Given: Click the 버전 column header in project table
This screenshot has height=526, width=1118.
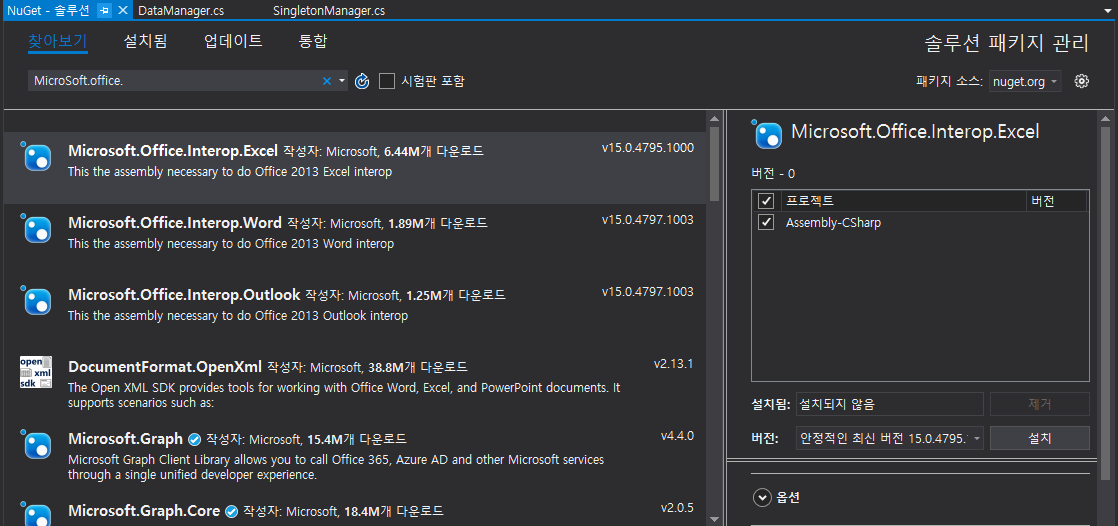Looking at the screenshot, I should pos(1057,201).
